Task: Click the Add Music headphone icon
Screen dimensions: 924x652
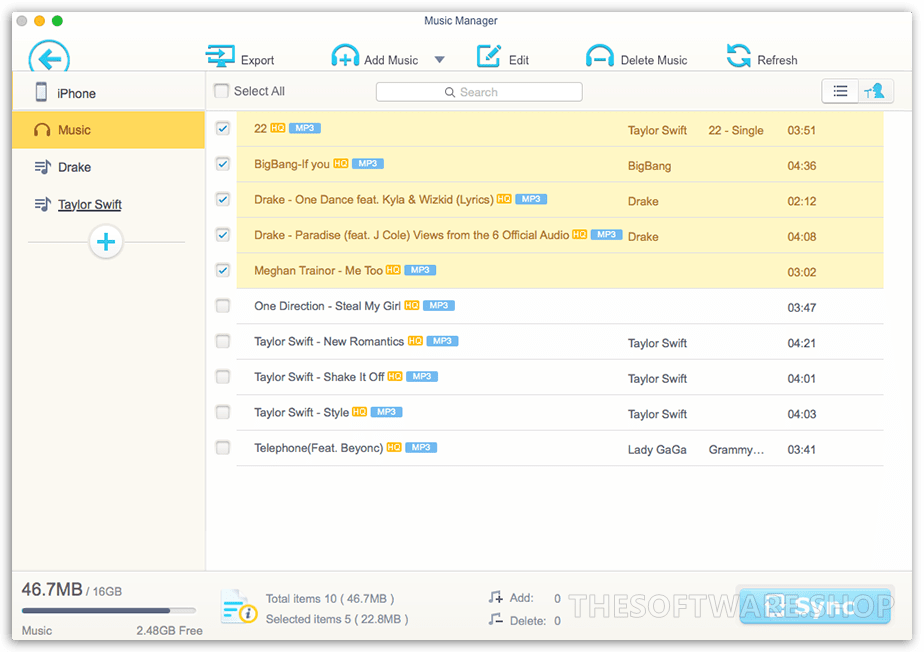Action: [x=345, y=57]
